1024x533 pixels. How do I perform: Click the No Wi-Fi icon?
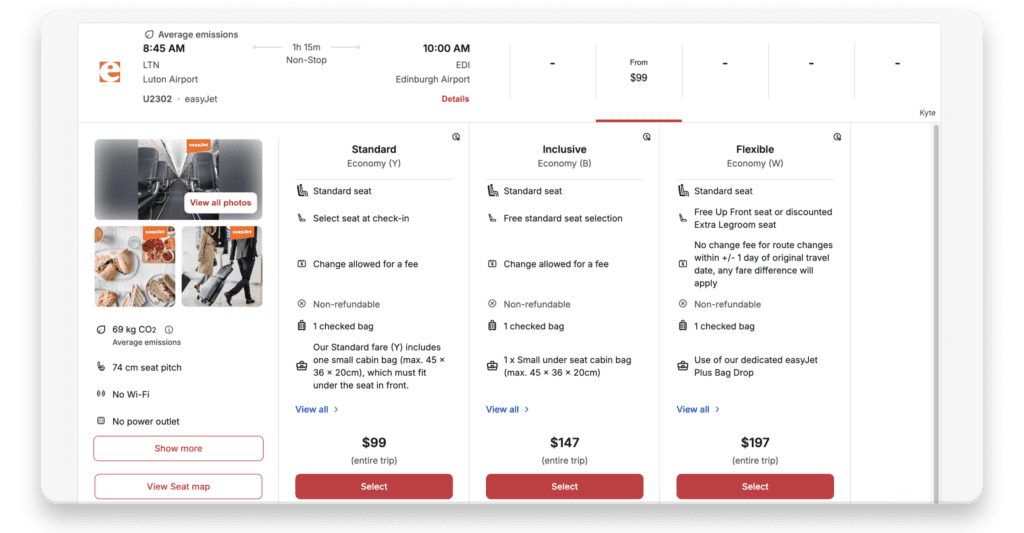100,394
